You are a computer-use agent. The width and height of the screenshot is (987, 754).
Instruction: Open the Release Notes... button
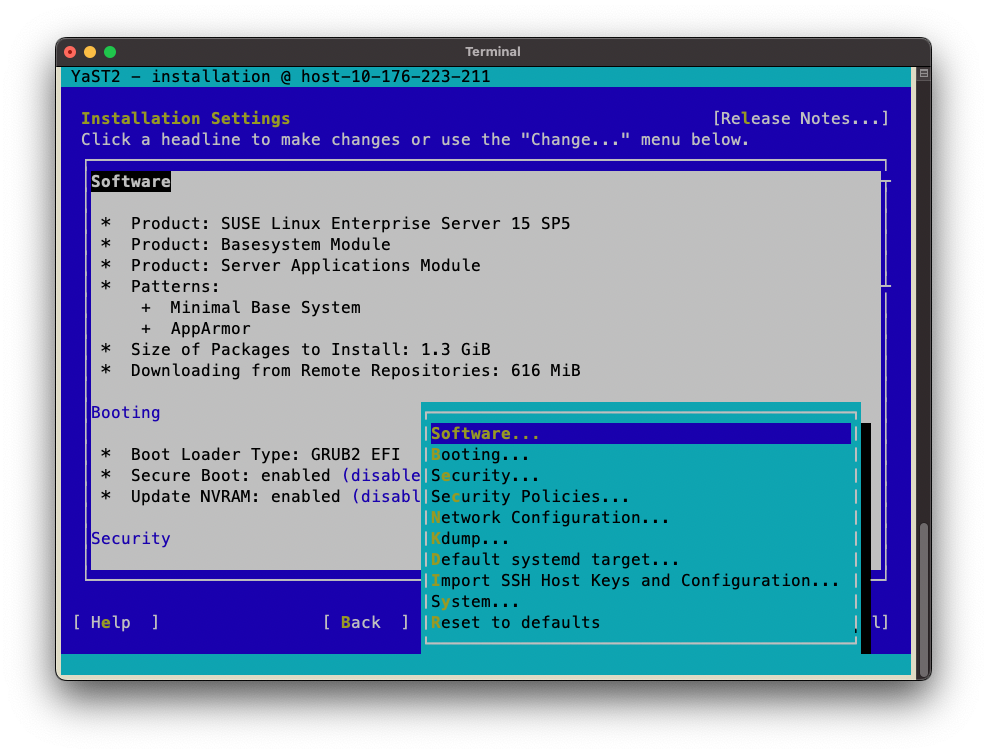(x=800, y=119)
